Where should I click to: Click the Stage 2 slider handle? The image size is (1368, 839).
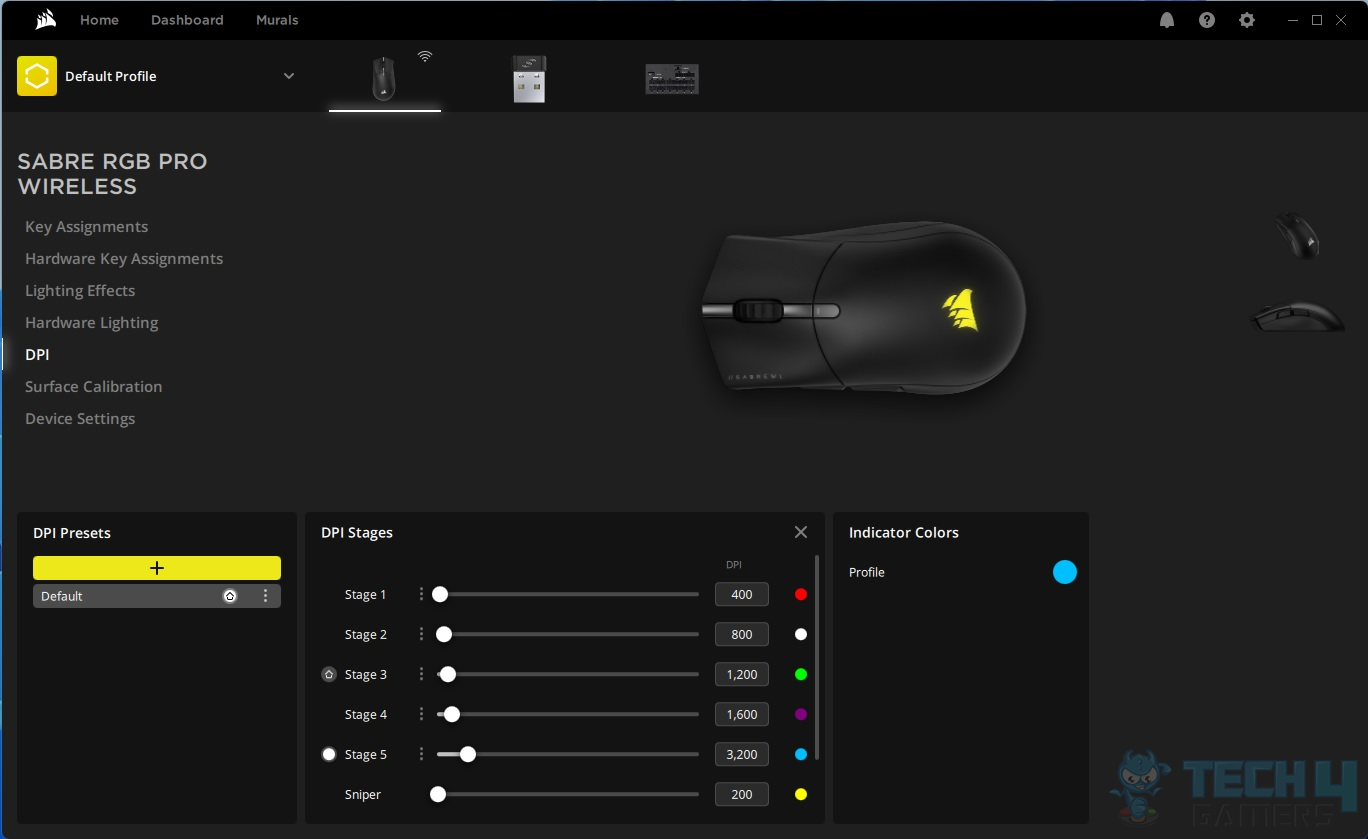(x=444, y=634)
